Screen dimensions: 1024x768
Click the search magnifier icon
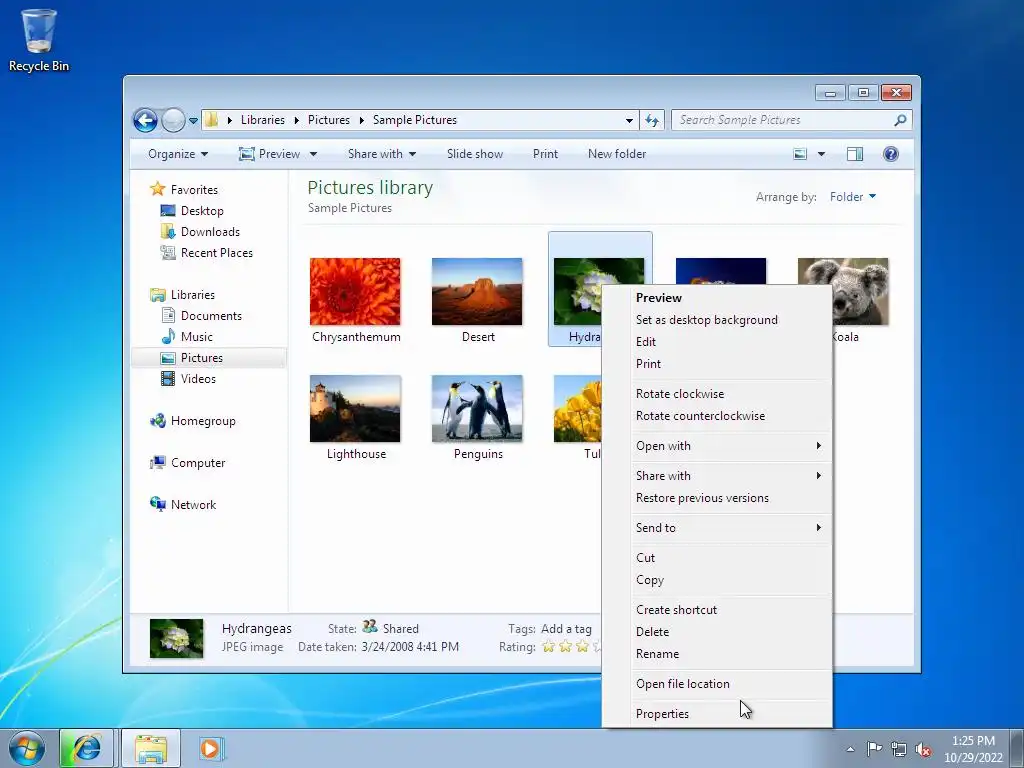[x=901, y=120]
